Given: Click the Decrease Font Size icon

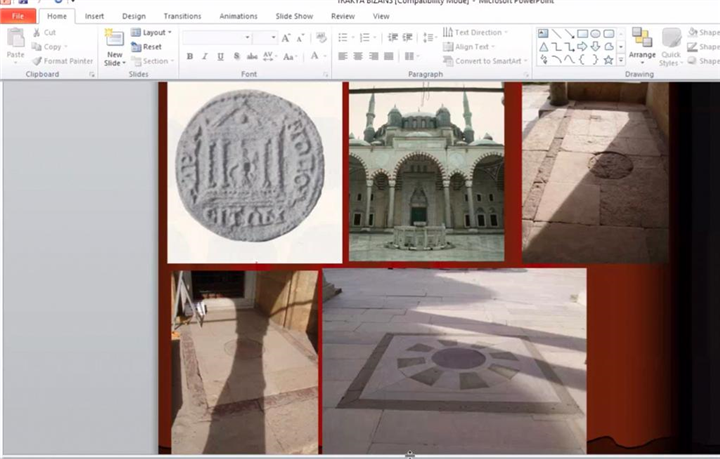Looking at the screenshot, I should [x=300, y=38].
